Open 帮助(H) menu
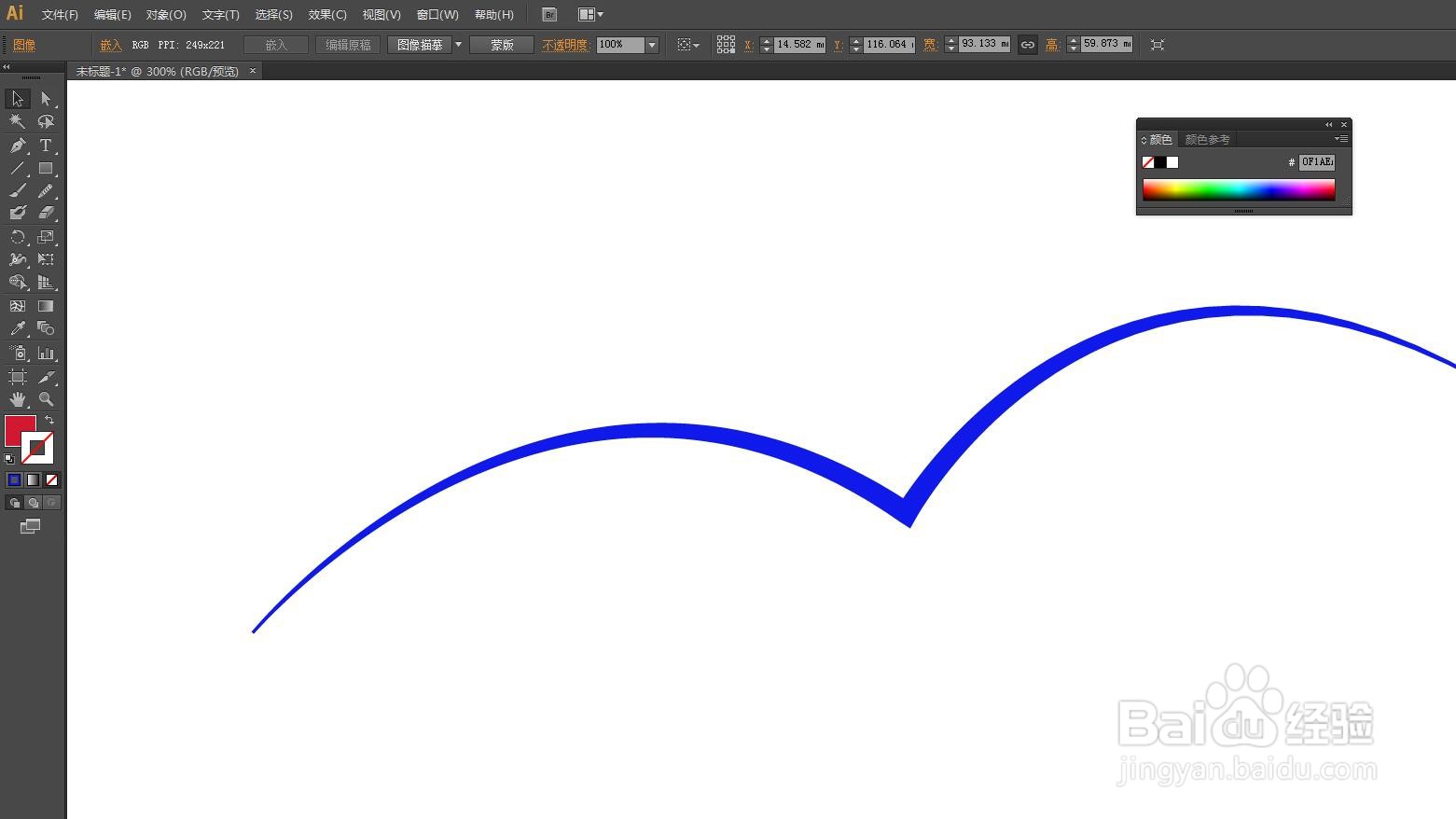This screenshot has width=1456, height=819. click(493, 15)
